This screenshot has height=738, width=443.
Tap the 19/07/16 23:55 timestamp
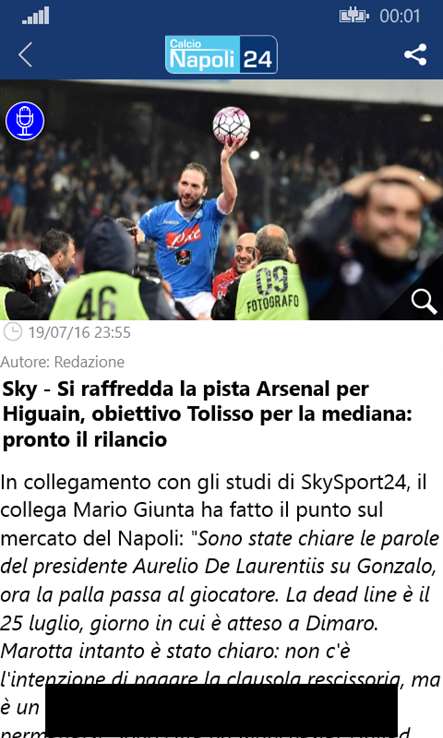click(x=79, y=332)
